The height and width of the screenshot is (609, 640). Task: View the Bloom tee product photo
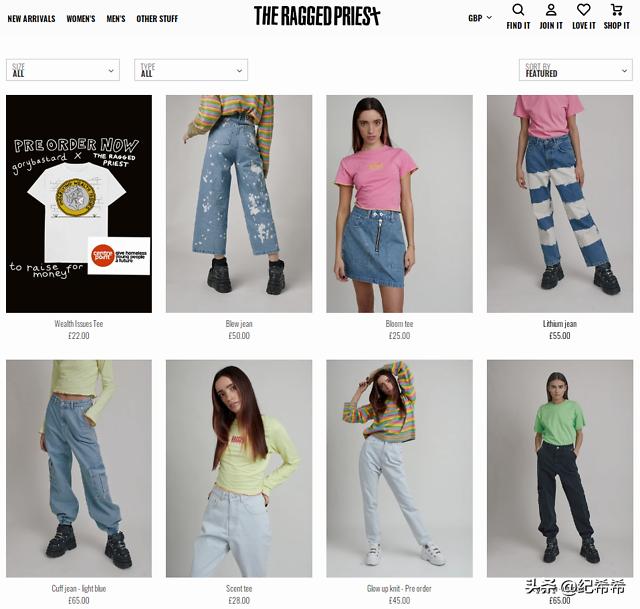tap(399, 204)
